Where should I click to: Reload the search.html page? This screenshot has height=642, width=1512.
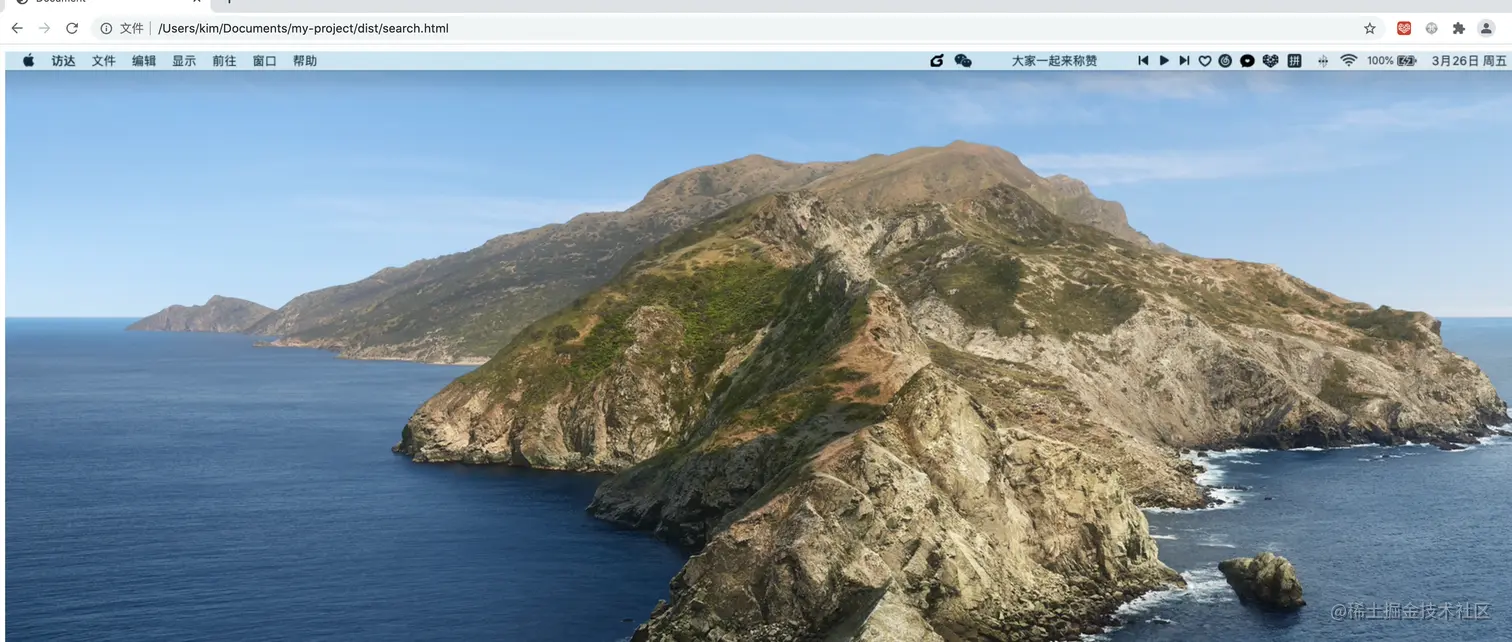[x=72, y=28]
